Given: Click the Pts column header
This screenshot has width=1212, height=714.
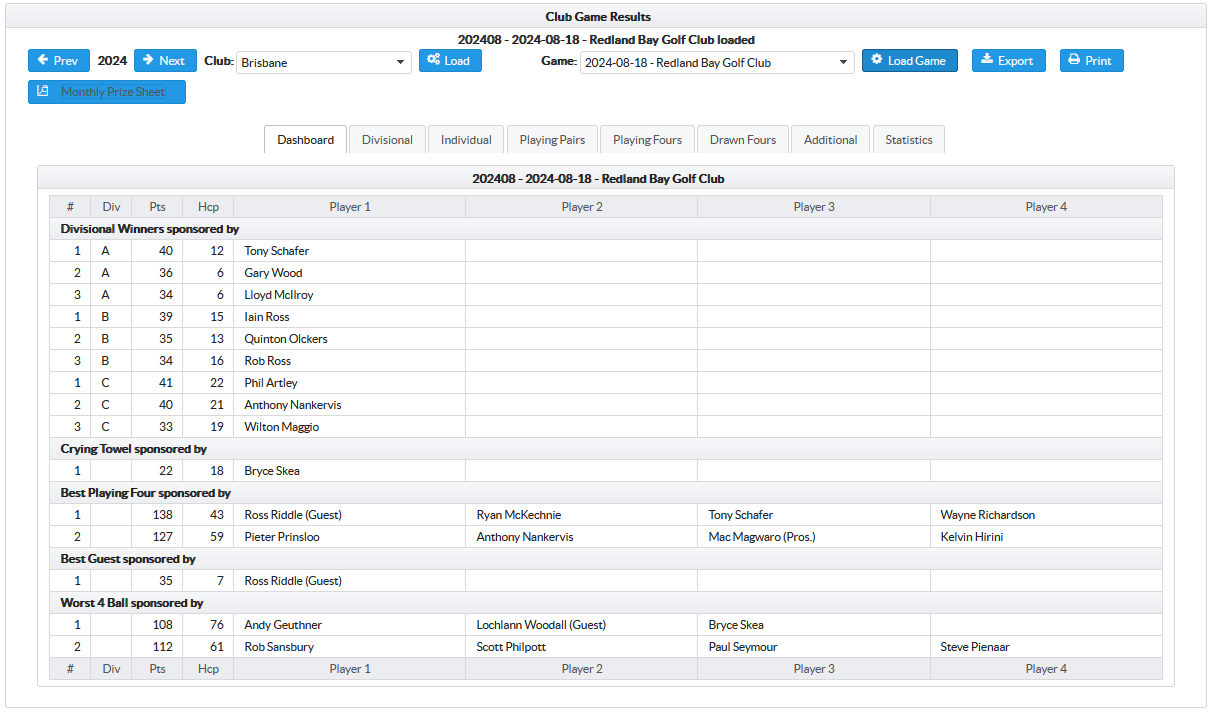Looking at the screenshot, I should (157, 207).
